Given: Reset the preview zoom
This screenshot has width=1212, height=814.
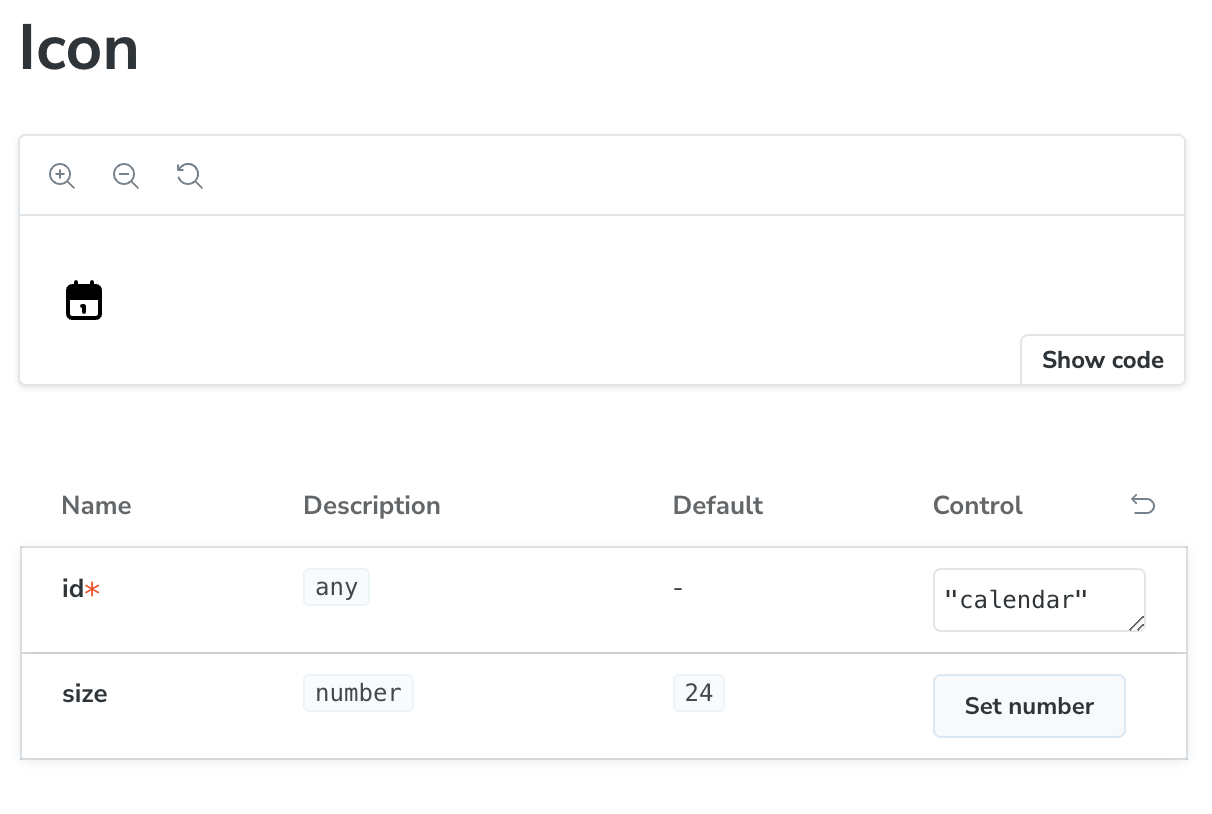Looking at the screenshot, I should coord(189,176).
